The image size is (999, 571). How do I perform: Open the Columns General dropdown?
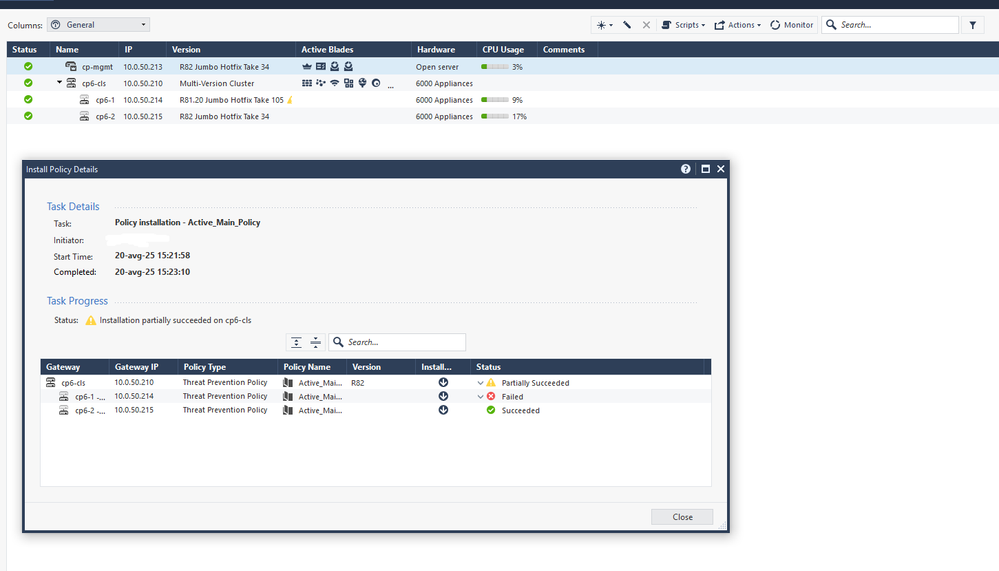point(99,25)
